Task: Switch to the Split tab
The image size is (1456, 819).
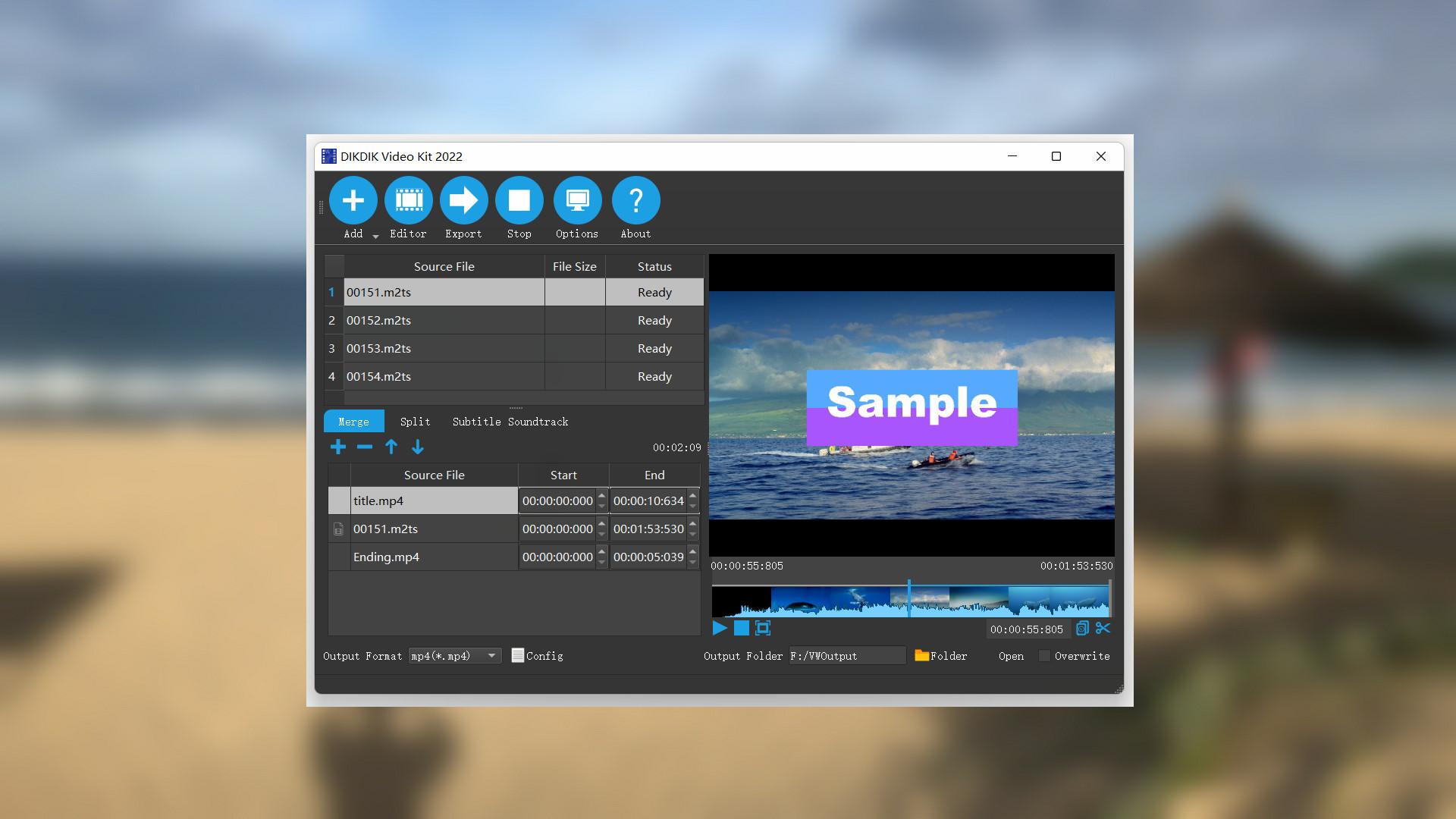Action: pos(415,422)
